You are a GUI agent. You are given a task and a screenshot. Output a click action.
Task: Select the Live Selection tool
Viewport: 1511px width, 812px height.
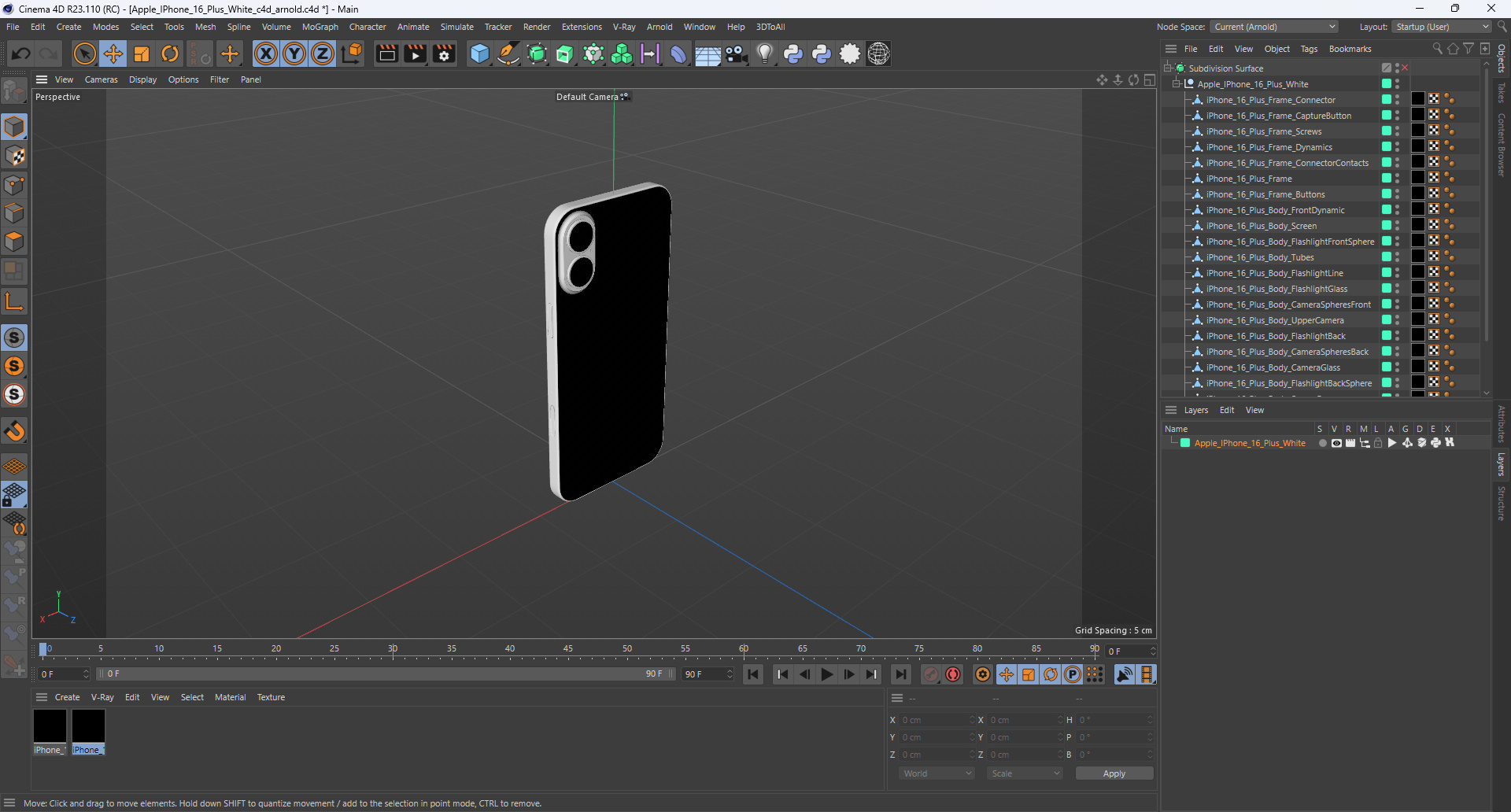pyautogui.click(x=84, y=54)
